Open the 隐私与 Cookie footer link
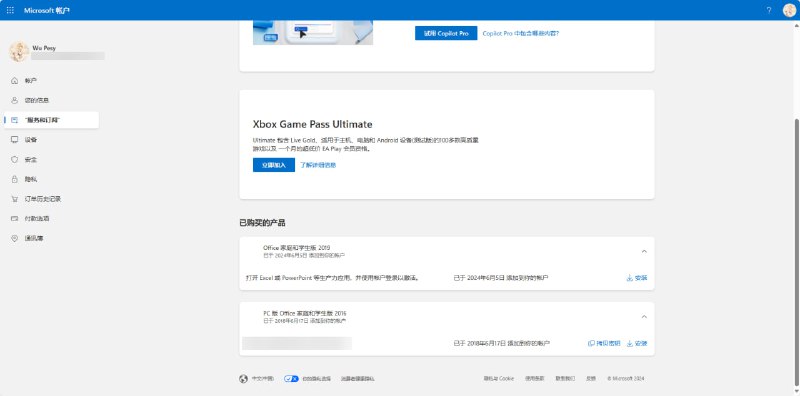The width and height of the screenshot is (800, 396). click(498, 379)
